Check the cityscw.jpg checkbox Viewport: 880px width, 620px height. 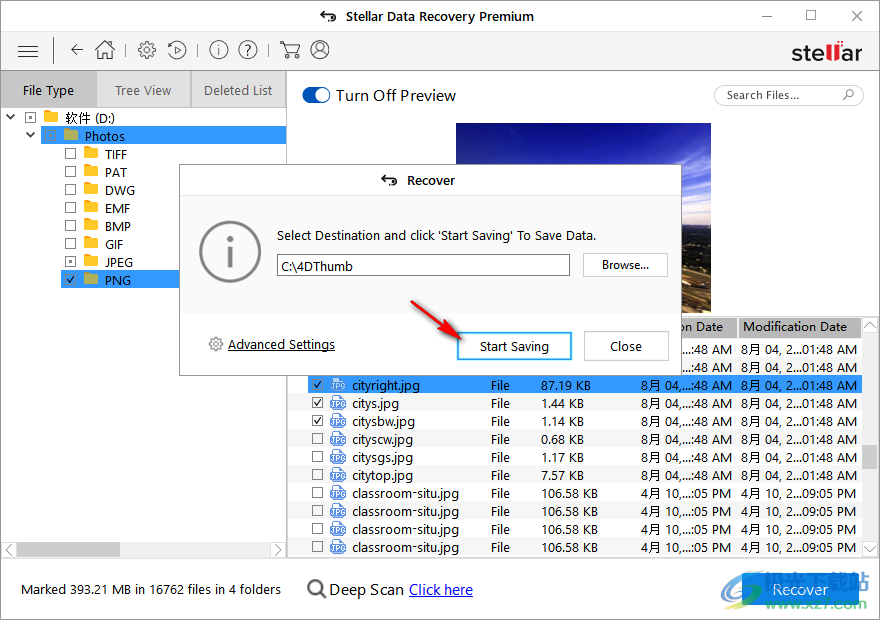coord(318,438)
